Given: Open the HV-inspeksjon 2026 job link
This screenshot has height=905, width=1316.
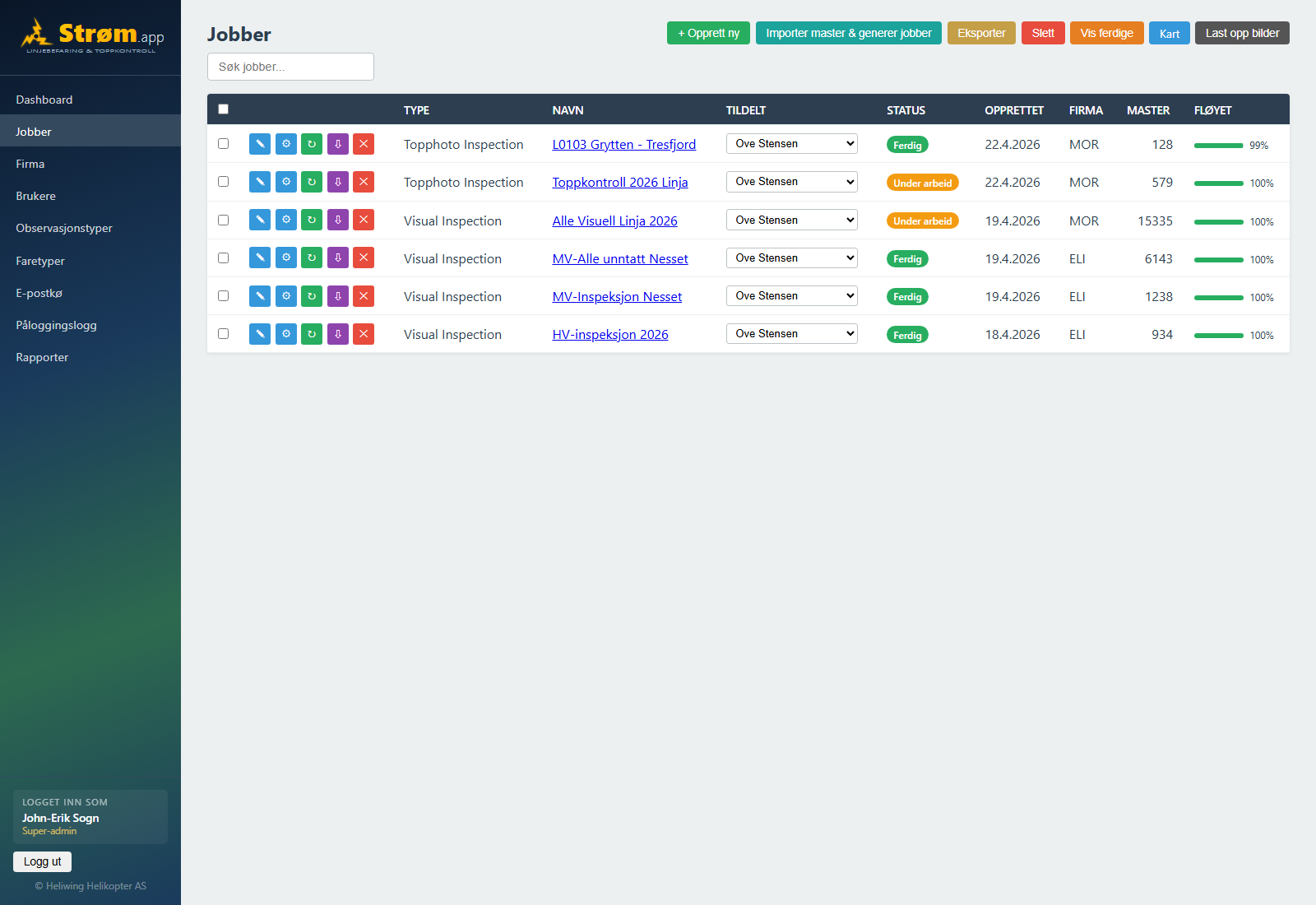Looking at the screenshot, I should tap(610, 334).
